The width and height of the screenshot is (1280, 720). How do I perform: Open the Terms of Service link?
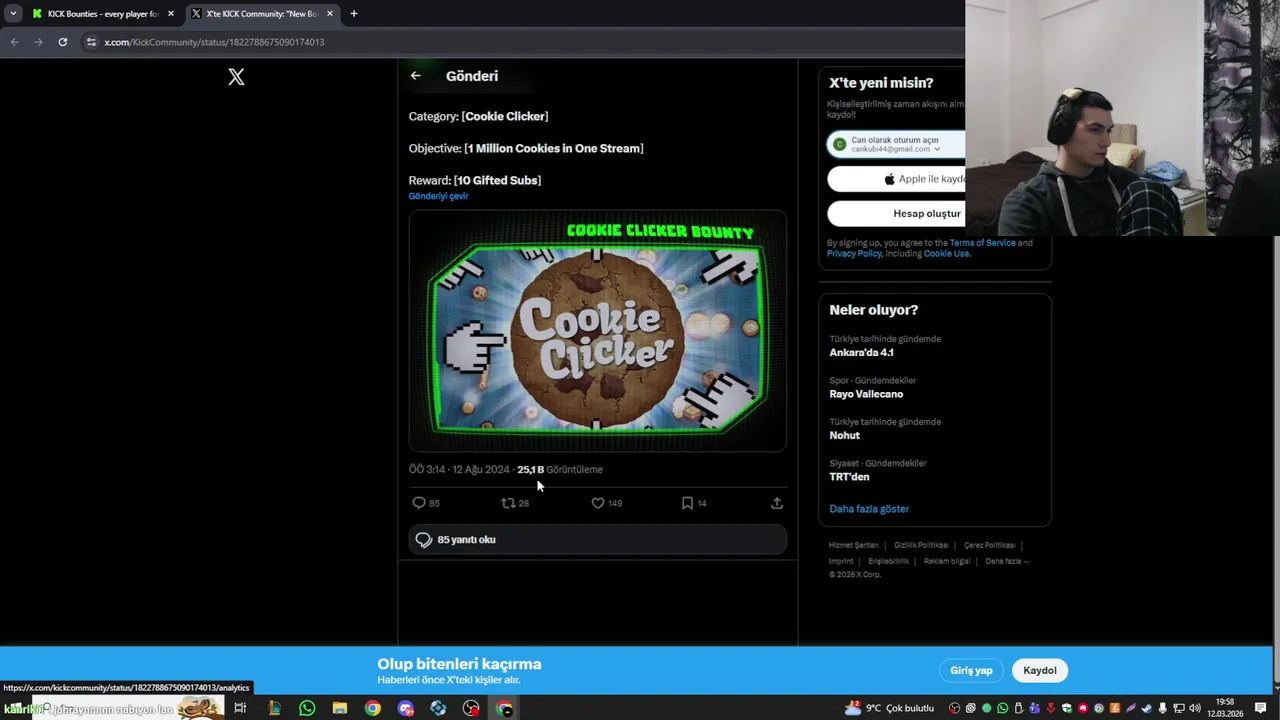(x=982, y=243)
